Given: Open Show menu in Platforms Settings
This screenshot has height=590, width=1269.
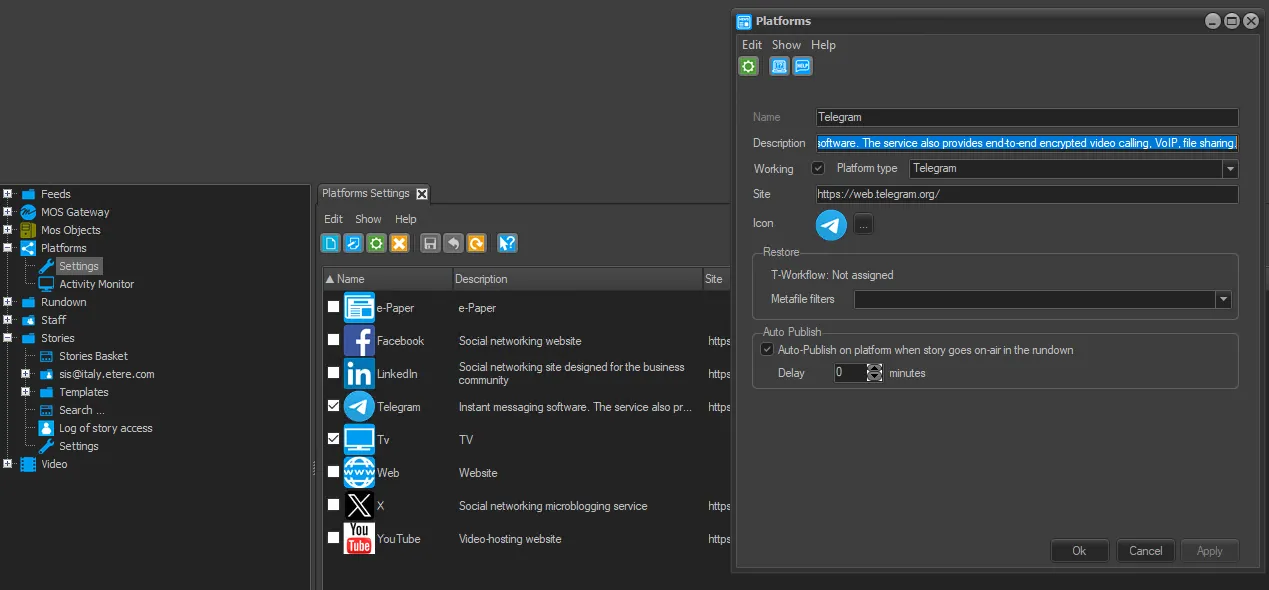Looking at the screenshot, I should click(x=368, y=219).
